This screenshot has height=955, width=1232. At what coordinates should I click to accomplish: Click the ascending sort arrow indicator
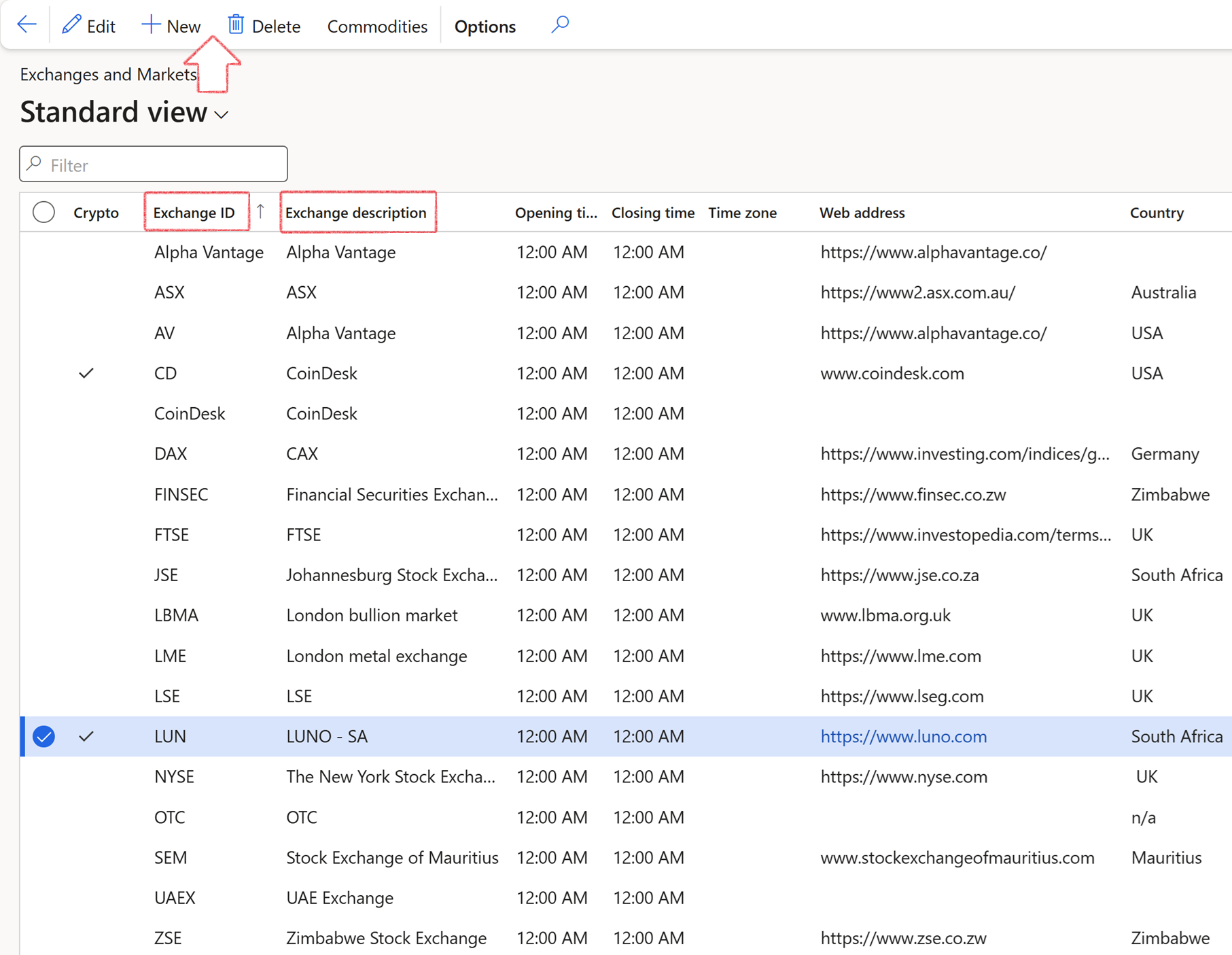pos(260,211)
